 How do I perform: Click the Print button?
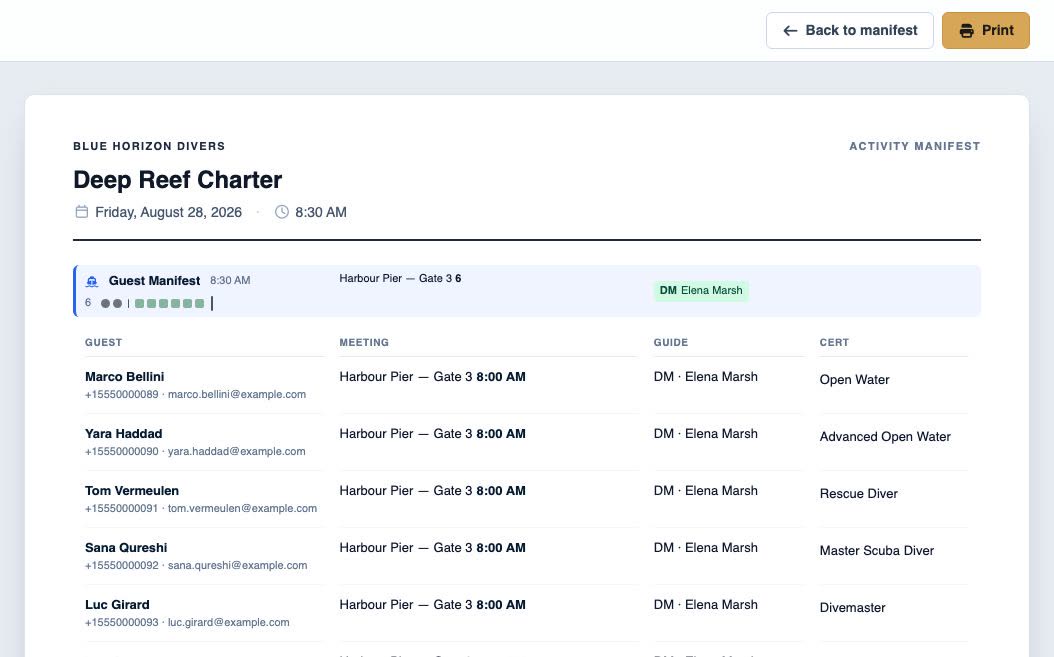point(985,30)
